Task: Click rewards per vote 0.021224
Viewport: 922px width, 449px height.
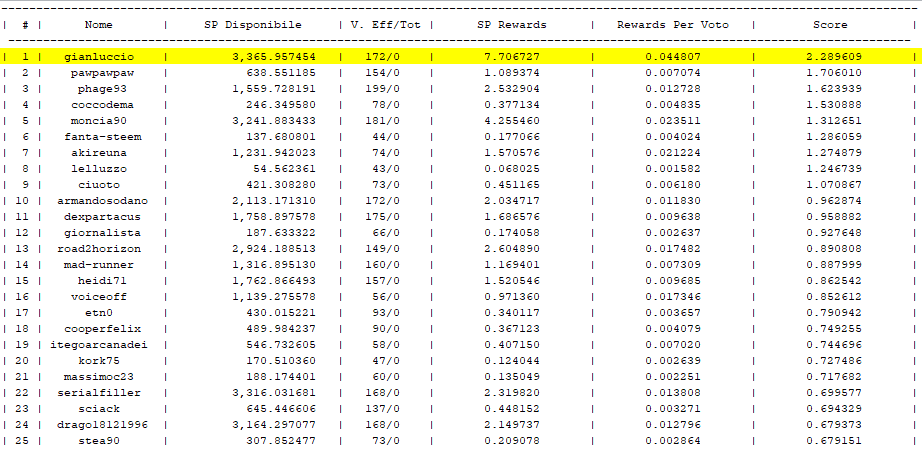Action: 673,153
